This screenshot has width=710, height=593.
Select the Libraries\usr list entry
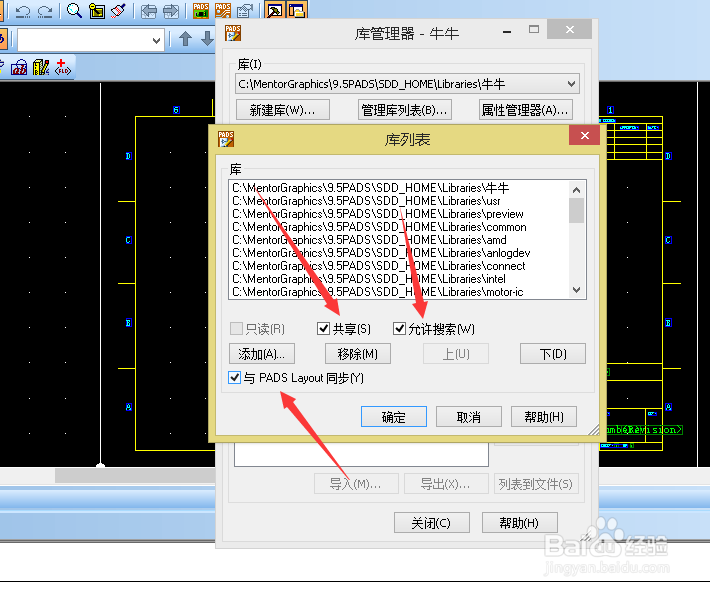click(x=399, y=201)
